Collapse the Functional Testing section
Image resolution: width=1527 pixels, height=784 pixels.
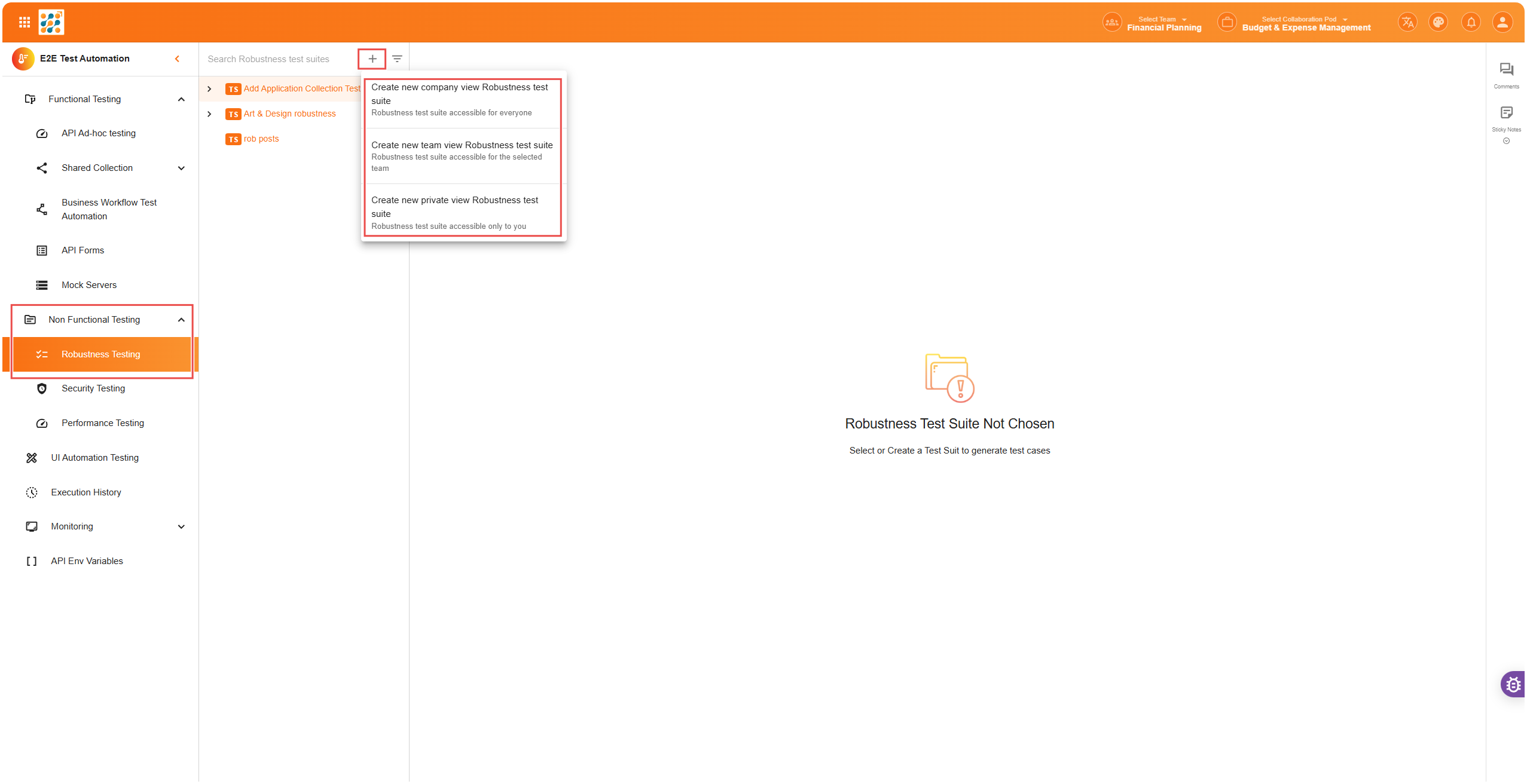(x=181, y=99)
